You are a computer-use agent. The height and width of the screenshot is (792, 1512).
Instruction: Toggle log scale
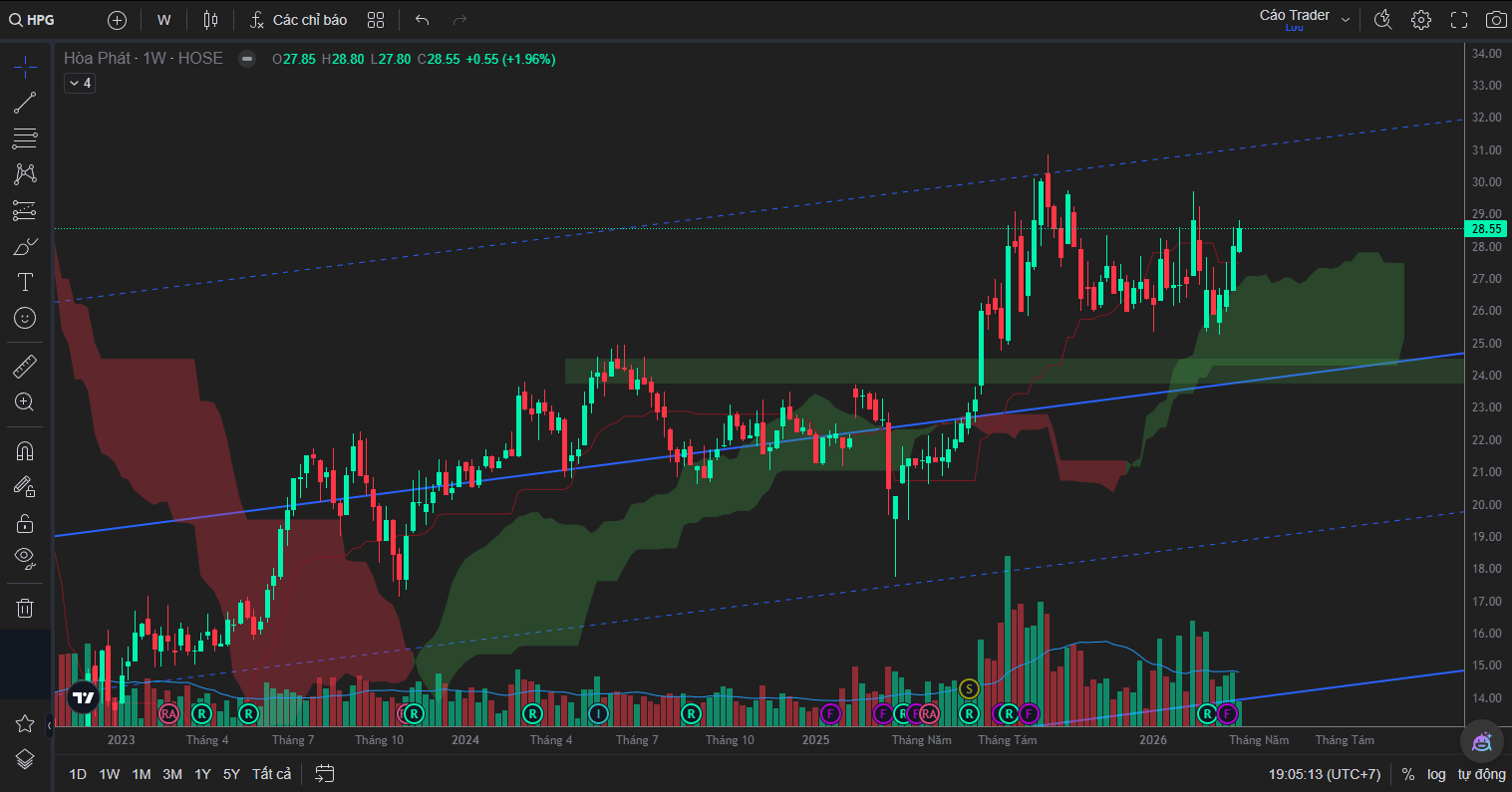click(1436, 774)
